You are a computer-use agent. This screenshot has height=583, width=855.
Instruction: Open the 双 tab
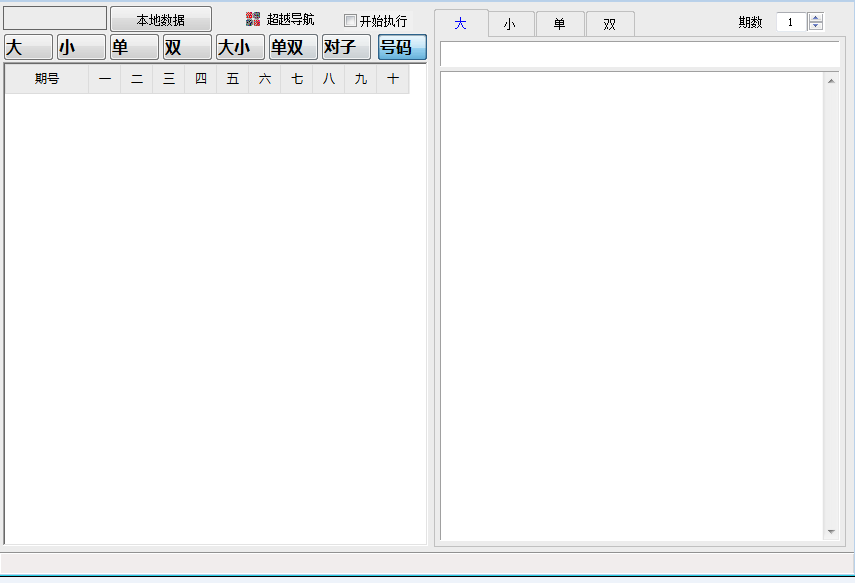(x=610, y=24)
